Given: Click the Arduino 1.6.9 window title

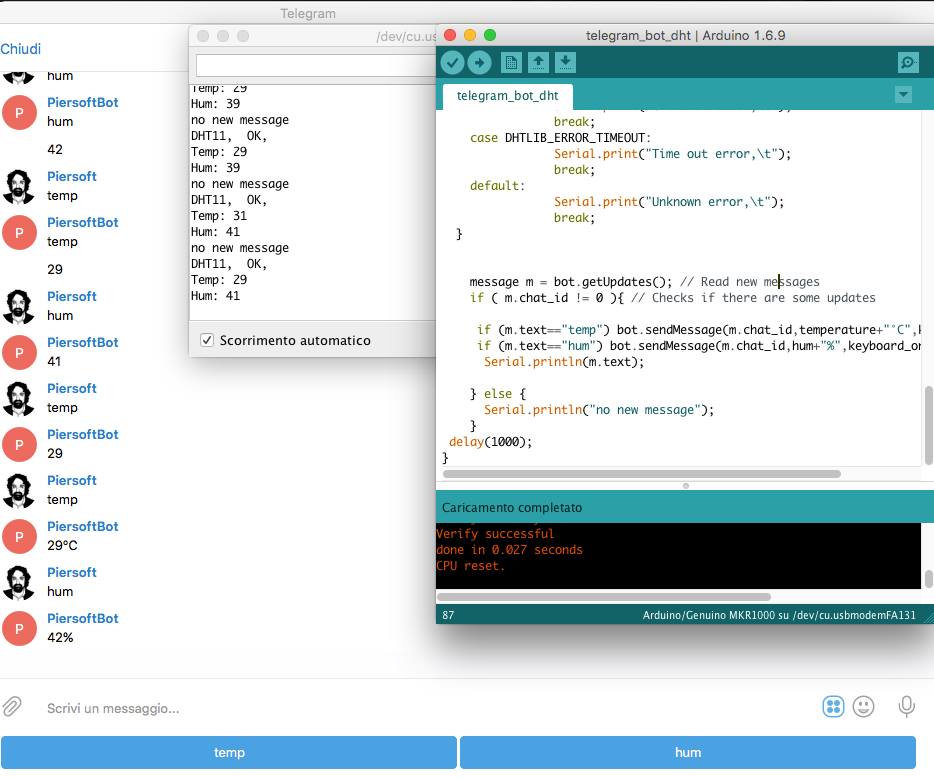Looking at the screenshot, I should pyautogui.click(x=685, y=35).
